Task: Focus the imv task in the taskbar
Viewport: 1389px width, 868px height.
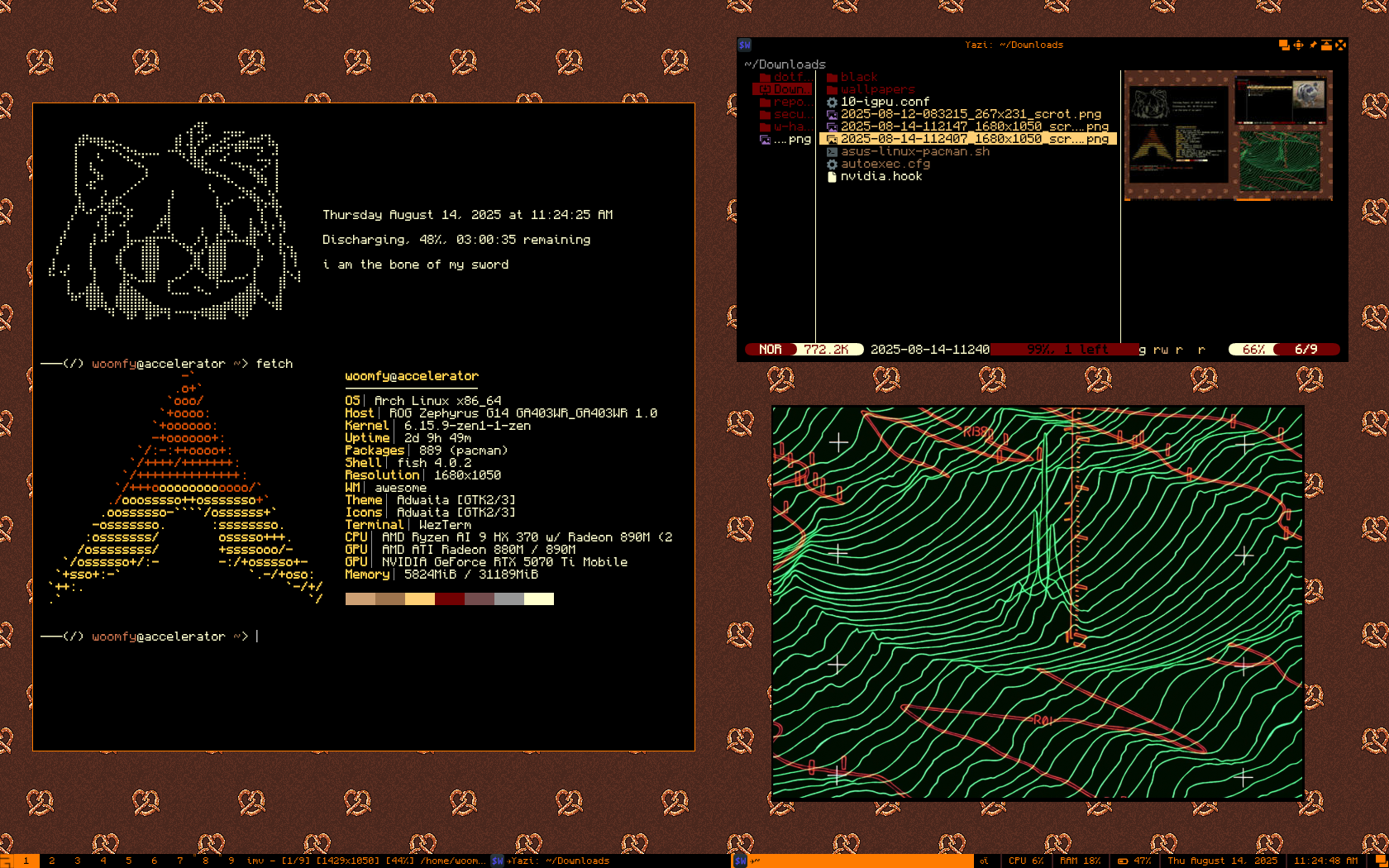Action: pyautogui.click(x=365, y=861)
